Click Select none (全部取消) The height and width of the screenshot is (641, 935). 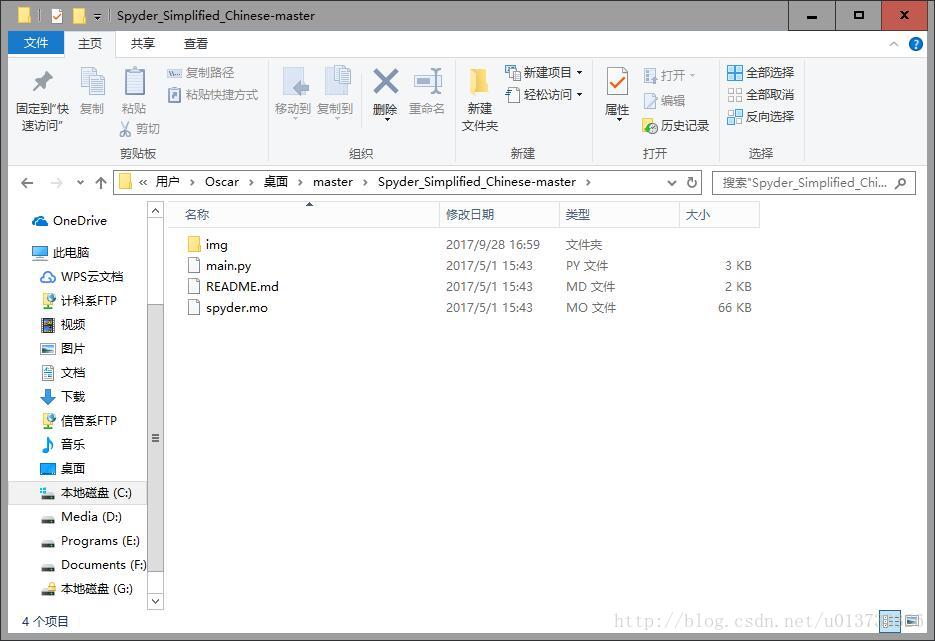click(x=761, y=95)
